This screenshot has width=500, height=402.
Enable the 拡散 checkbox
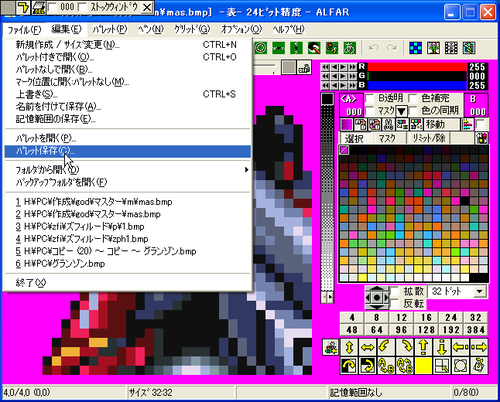click(395, 291)
